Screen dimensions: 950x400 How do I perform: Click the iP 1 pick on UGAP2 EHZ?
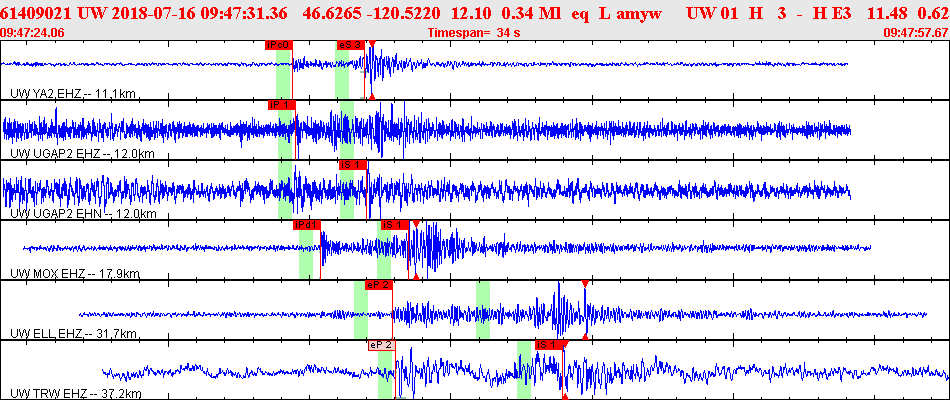click(282, 105)
